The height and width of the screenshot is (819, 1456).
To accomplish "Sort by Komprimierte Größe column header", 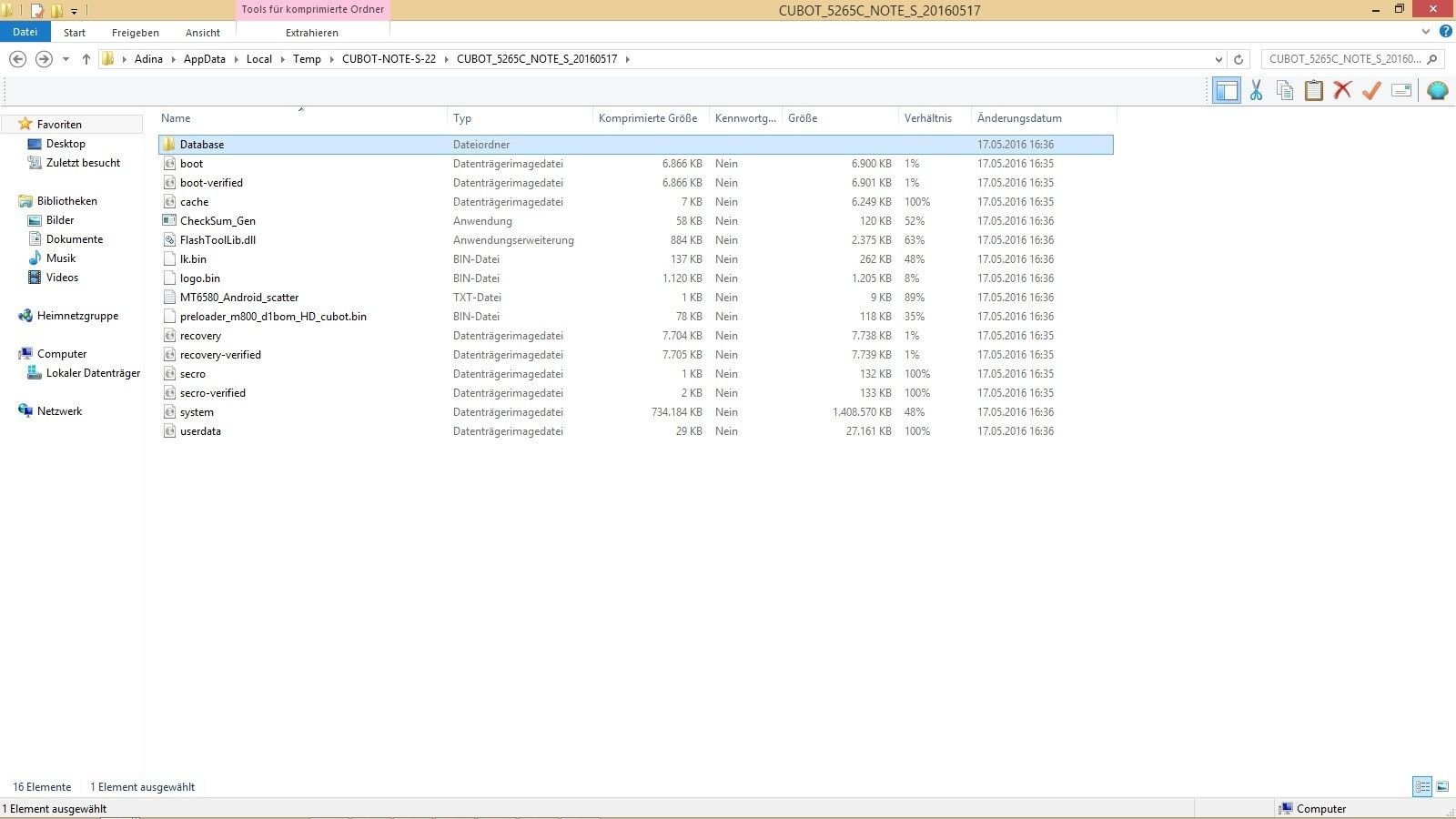I will click(648, 118).
